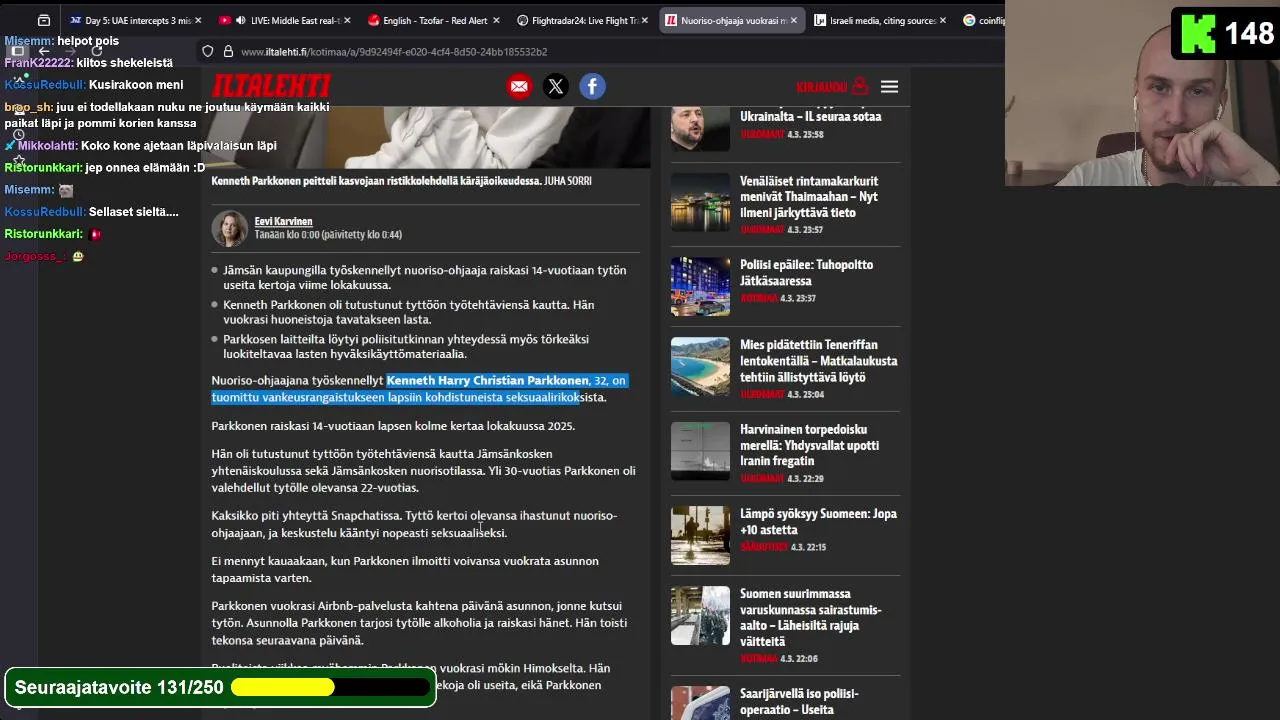The width and height of the screenshot is (1280, 720).
Task: Click the garrison illness article thumbnail
Action: tap(700, 615)
